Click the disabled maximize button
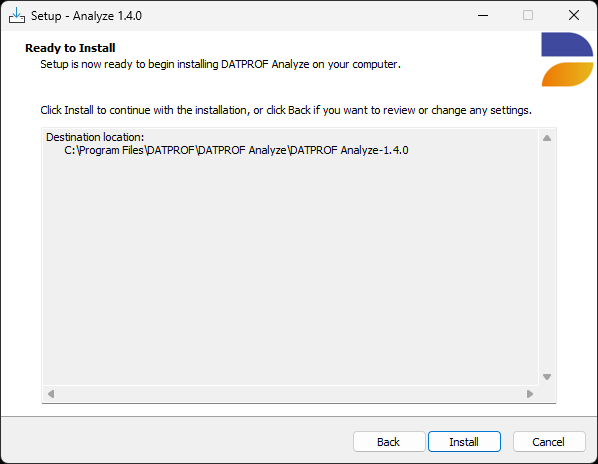 [x=528, y=16]
